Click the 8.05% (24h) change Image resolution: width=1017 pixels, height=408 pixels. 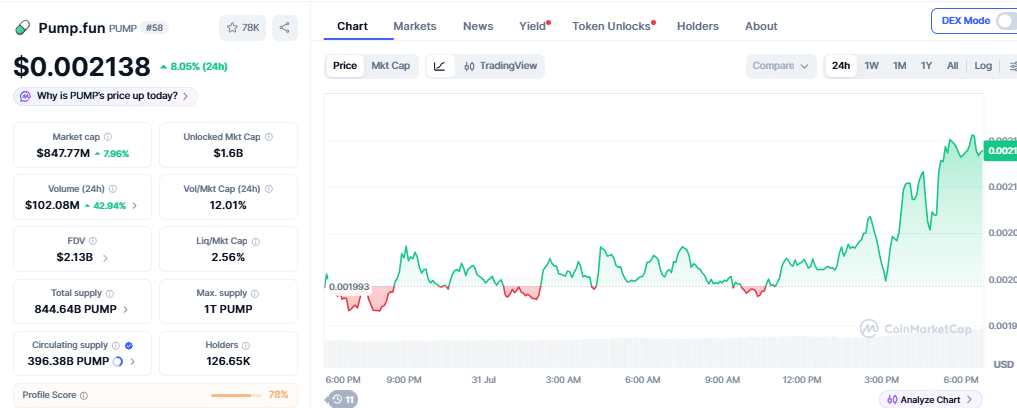(193, 66)
